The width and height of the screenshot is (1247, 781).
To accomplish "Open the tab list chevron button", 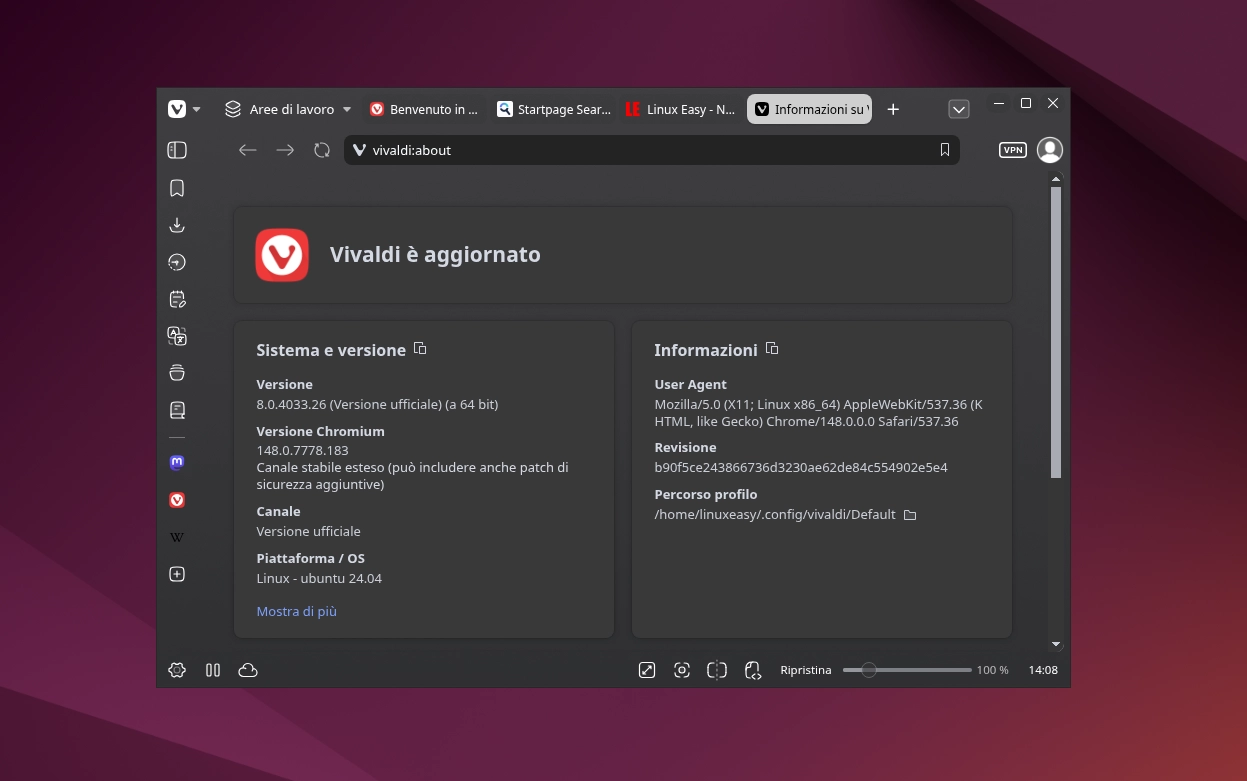I will click(x=959, y=109).
